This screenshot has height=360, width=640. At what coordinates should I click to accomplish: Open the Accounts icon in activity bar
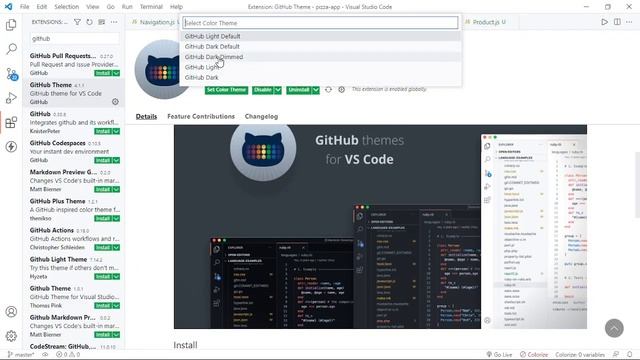[11, 312]
